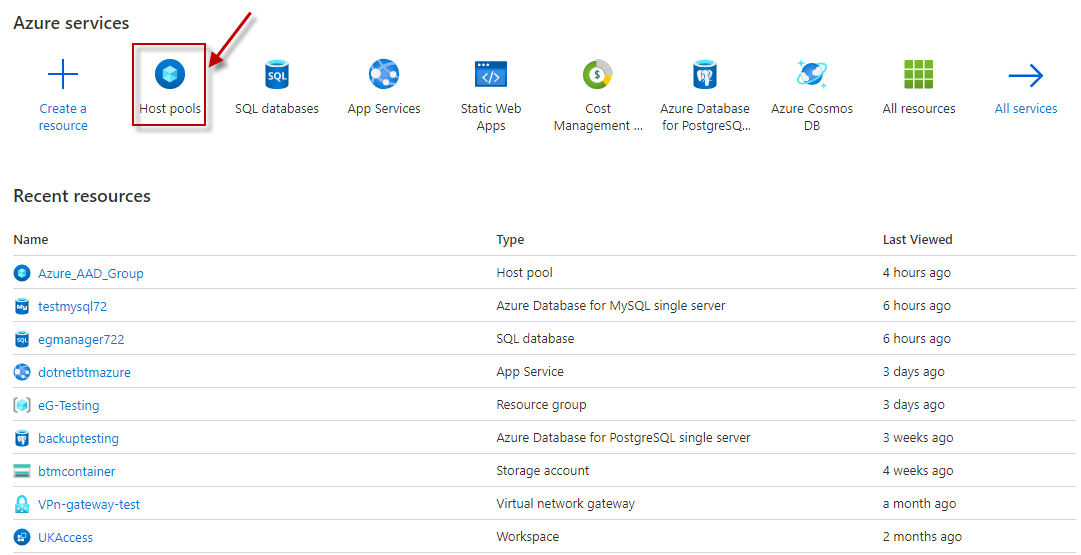The image size is (1081, 555).
Task: Click the All services text link
Action: pyautogui.click(x=1026, y=108)
